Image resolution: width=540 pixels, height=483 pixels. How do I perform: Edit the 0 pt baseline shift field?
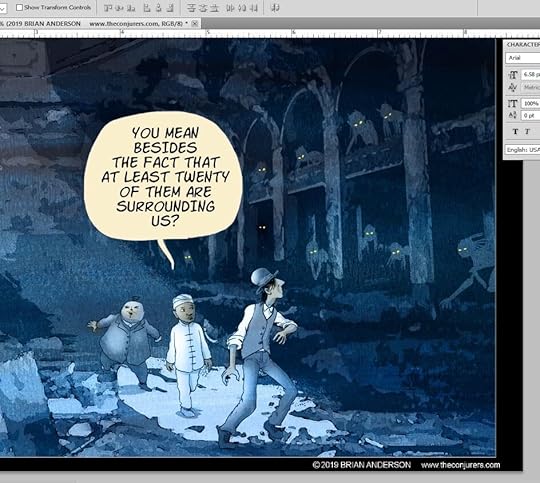pyautogui.click(x=530, y=115)
